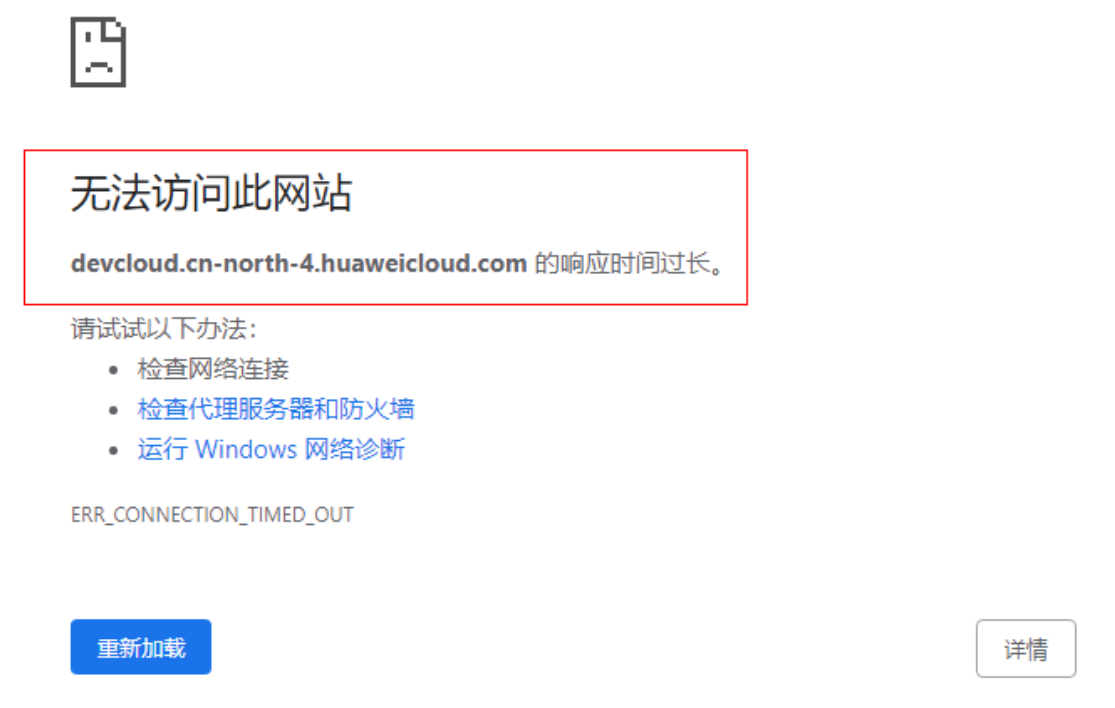Click the 重新加载 reload button
Screen dimensions: 1115x708
tap(141, 647)
